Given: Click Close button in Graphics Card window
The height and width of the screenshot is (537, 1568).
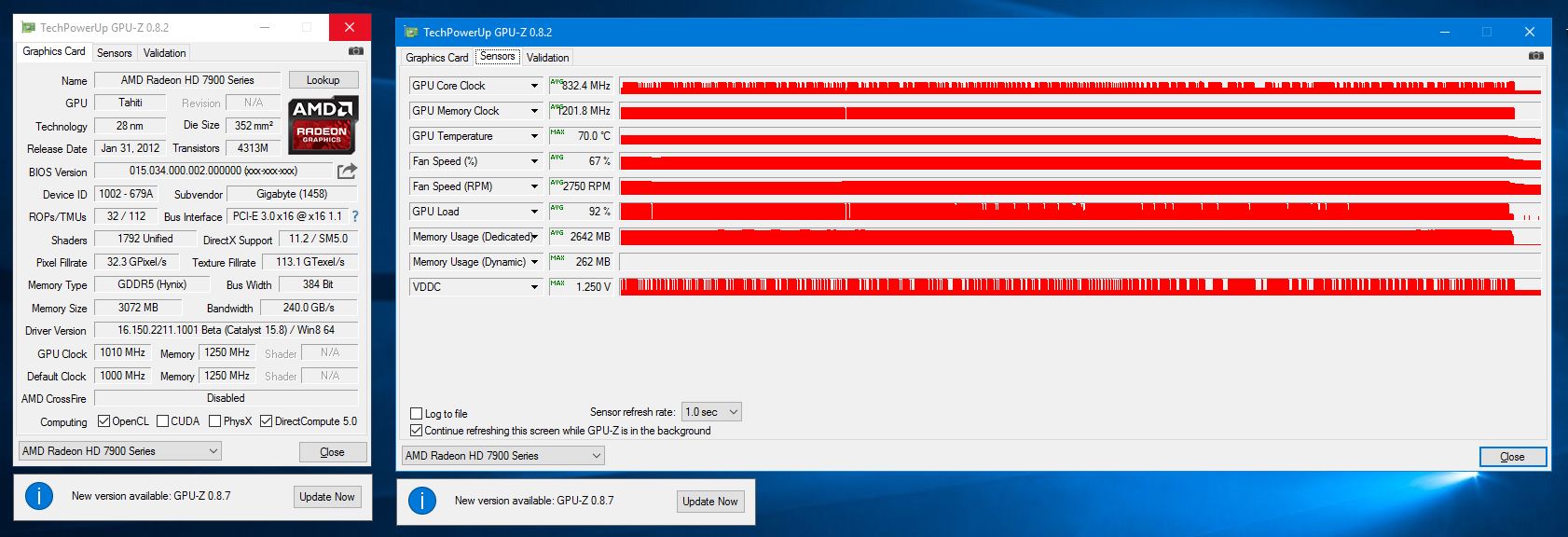Looking at the screenshot, I should pos(333,452).
